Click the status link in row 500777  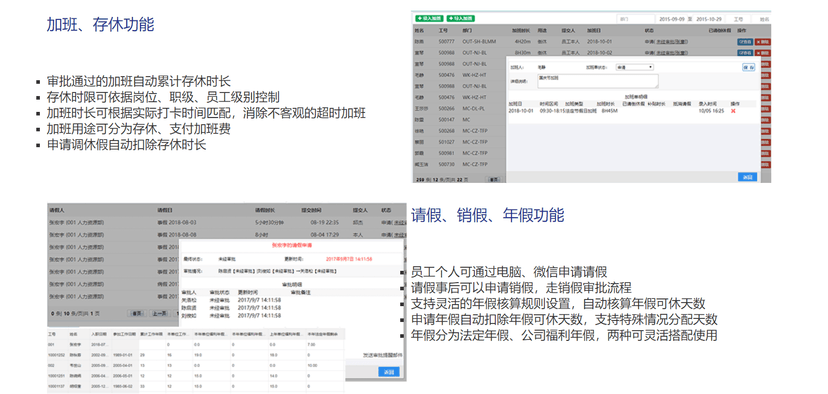point(673,42)
